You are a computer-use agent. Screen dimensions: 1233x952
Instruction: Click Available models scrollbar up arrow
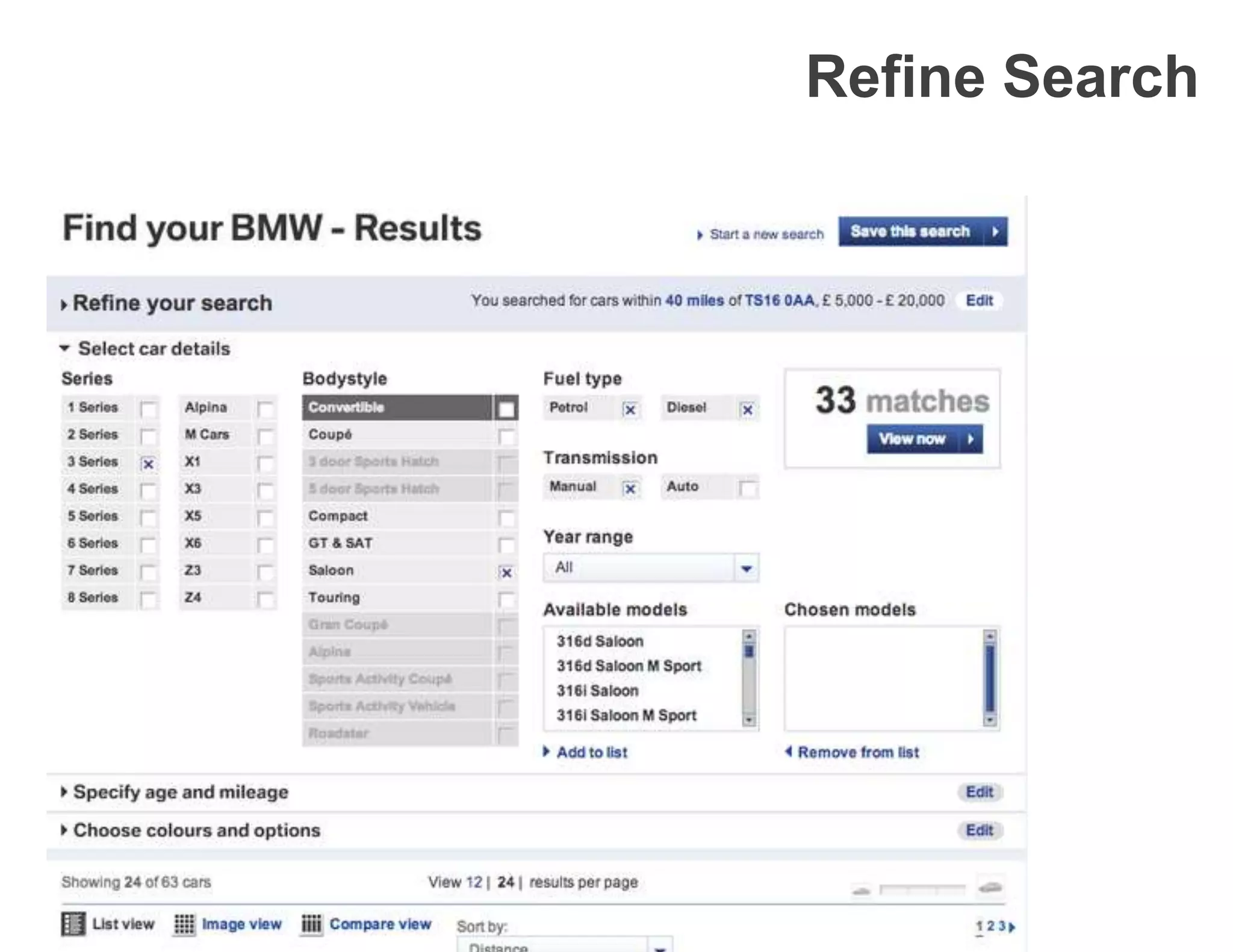[749, 636]
